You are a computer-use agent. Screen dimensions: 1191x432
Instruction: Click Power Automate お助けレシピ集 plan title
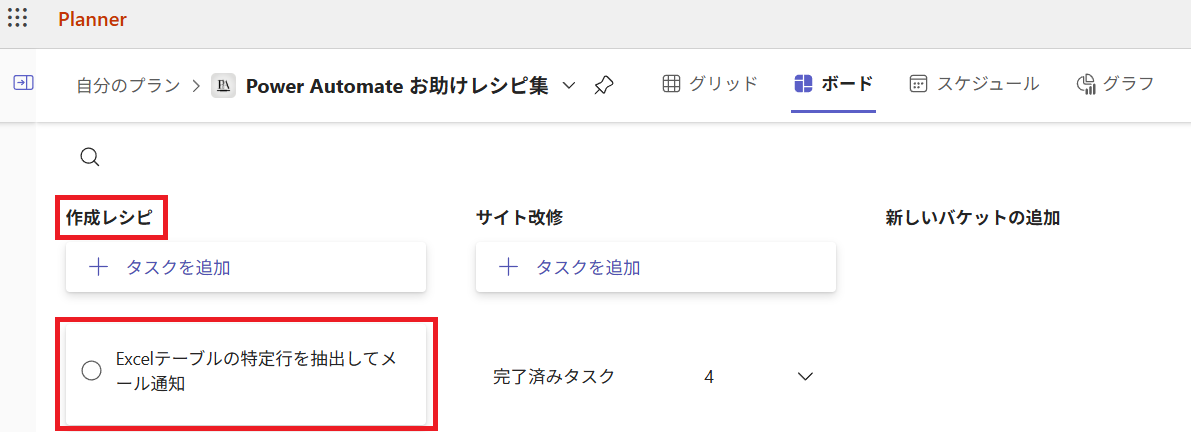coord(397,86)
